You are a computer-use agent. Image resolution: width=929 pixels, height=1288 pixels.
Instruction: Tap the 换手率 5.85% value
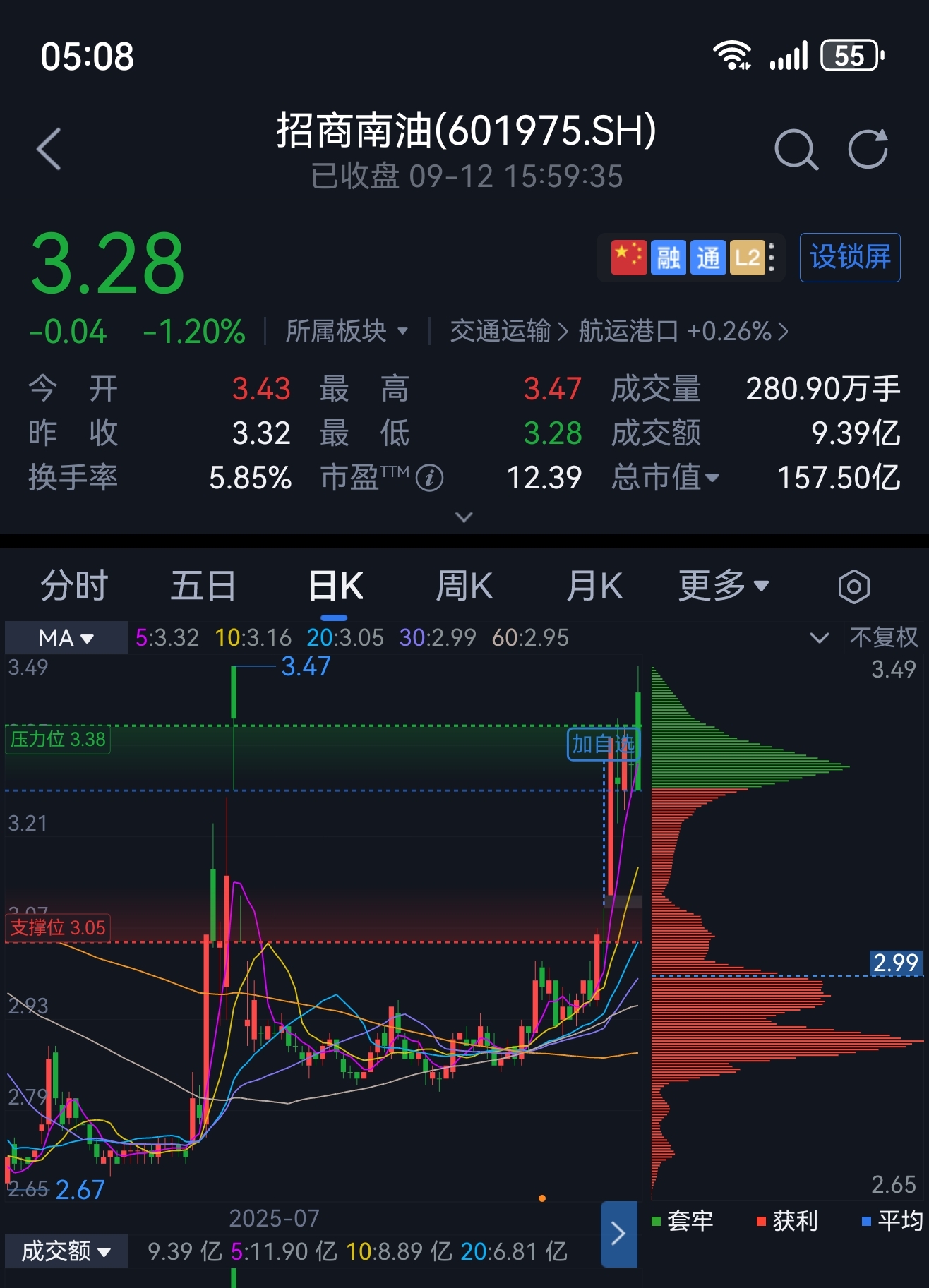click(x=250, y=478)
